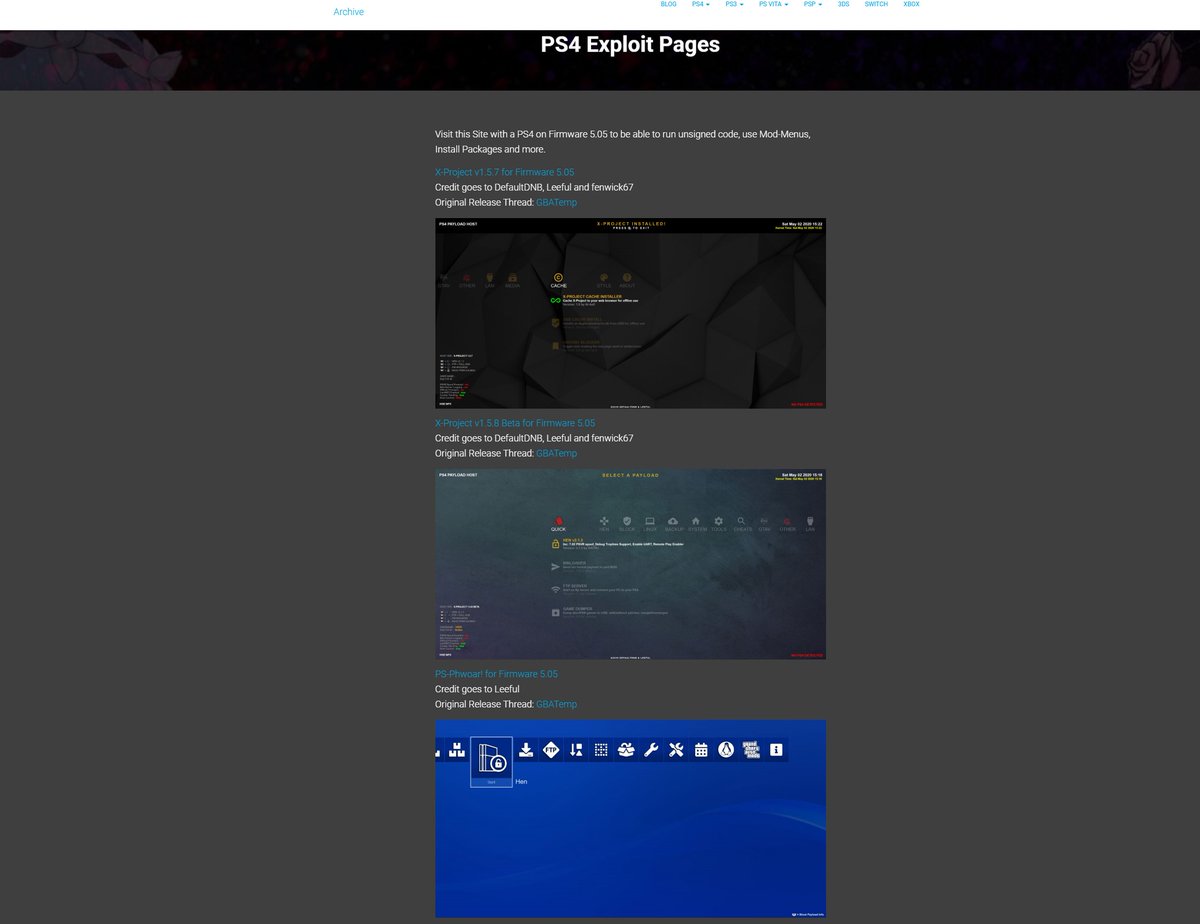Click the "Hen" label in the PS-Phwoar screenshot
The width and height of the screenshot is (1200, 924).
coord(521,781)
